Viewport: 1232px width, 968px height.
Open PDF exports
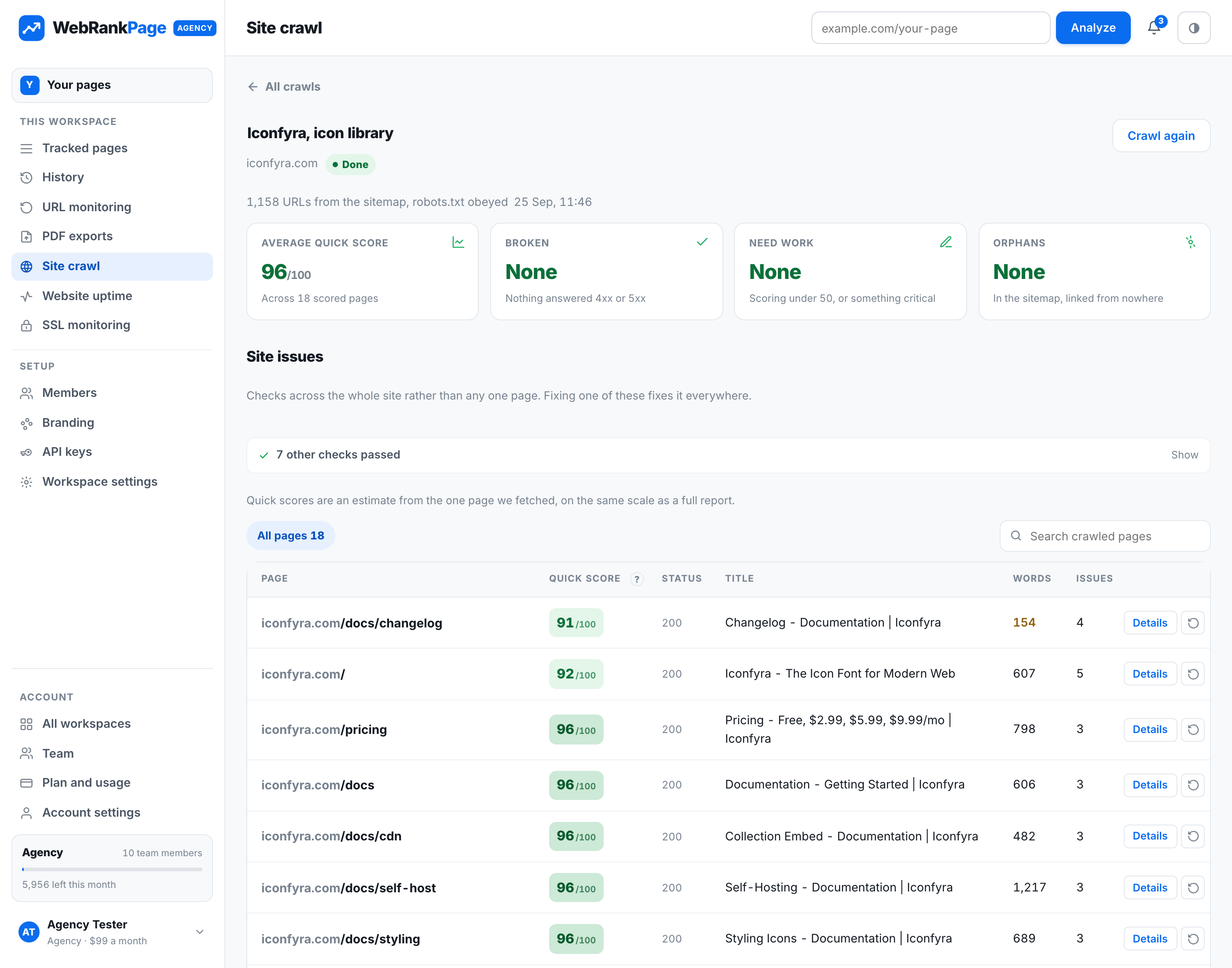click(112, 236)
